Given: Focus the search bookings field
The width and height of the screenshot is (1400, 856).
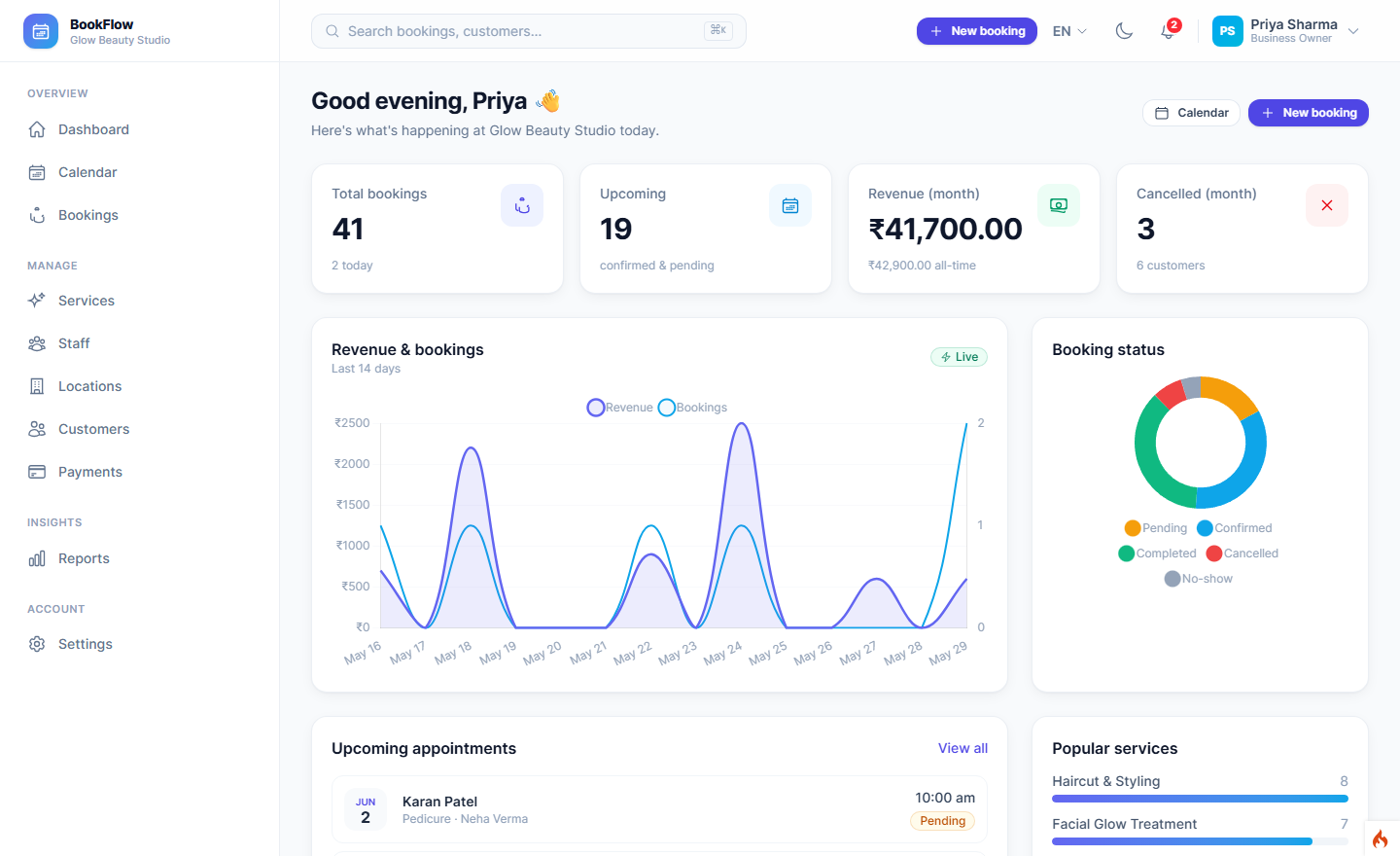Looking at the screenshot, I should pos(529,31).
